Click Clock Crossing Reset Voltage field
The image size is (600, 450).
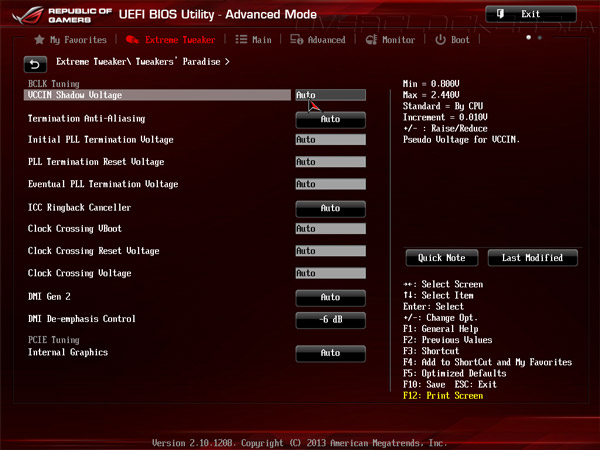tap(331, 251)
